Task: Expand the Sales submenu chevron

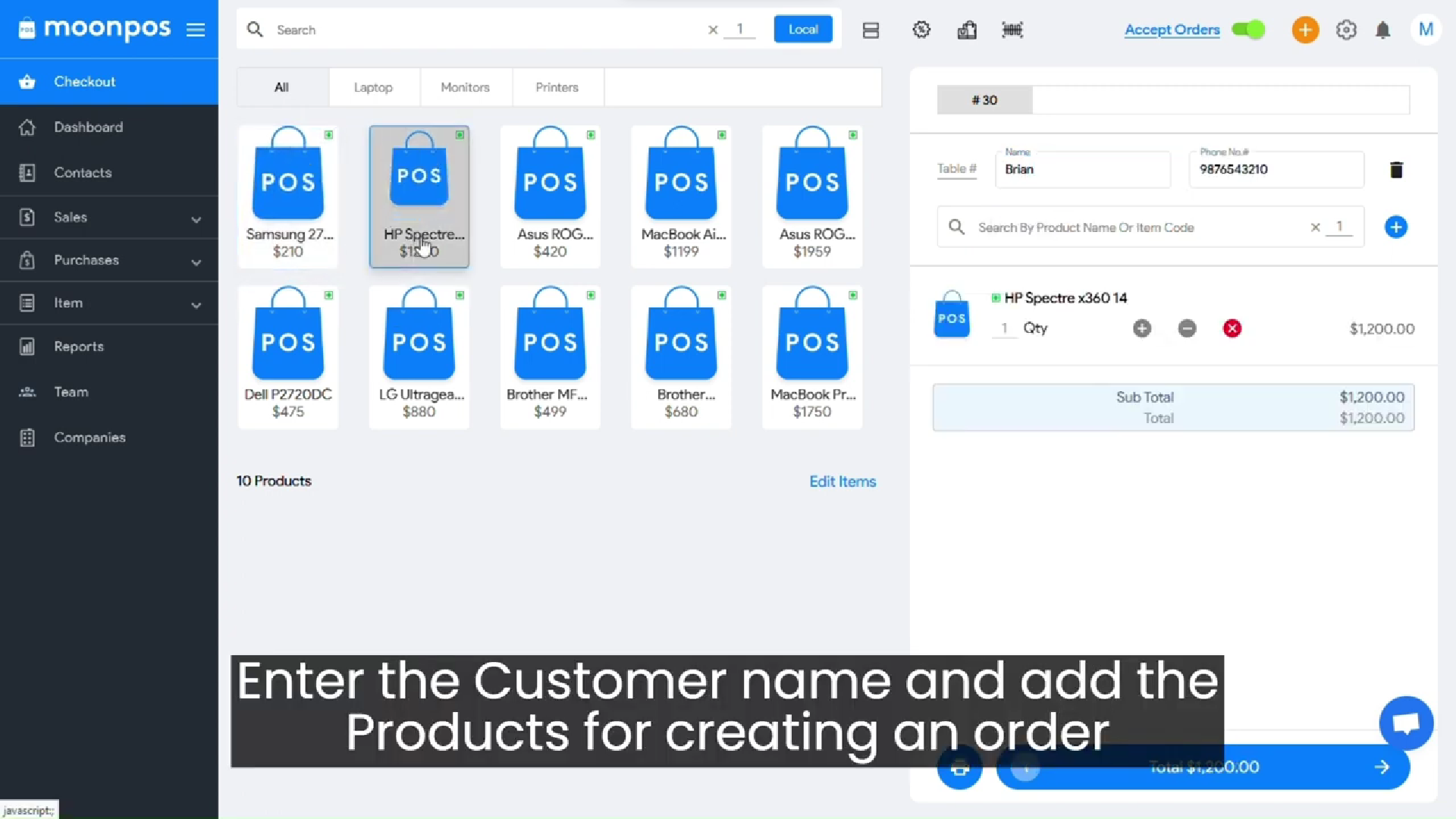Action: pyautogui.click(x=196, y=219)
